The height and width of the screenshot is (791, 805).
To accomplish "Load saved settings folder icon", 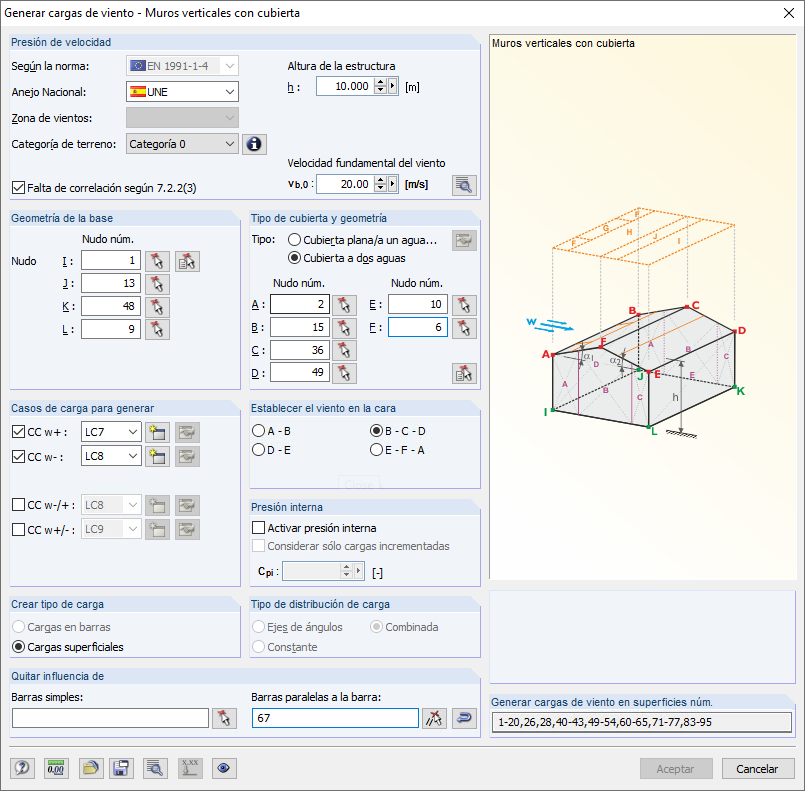I will coord(91,768).
